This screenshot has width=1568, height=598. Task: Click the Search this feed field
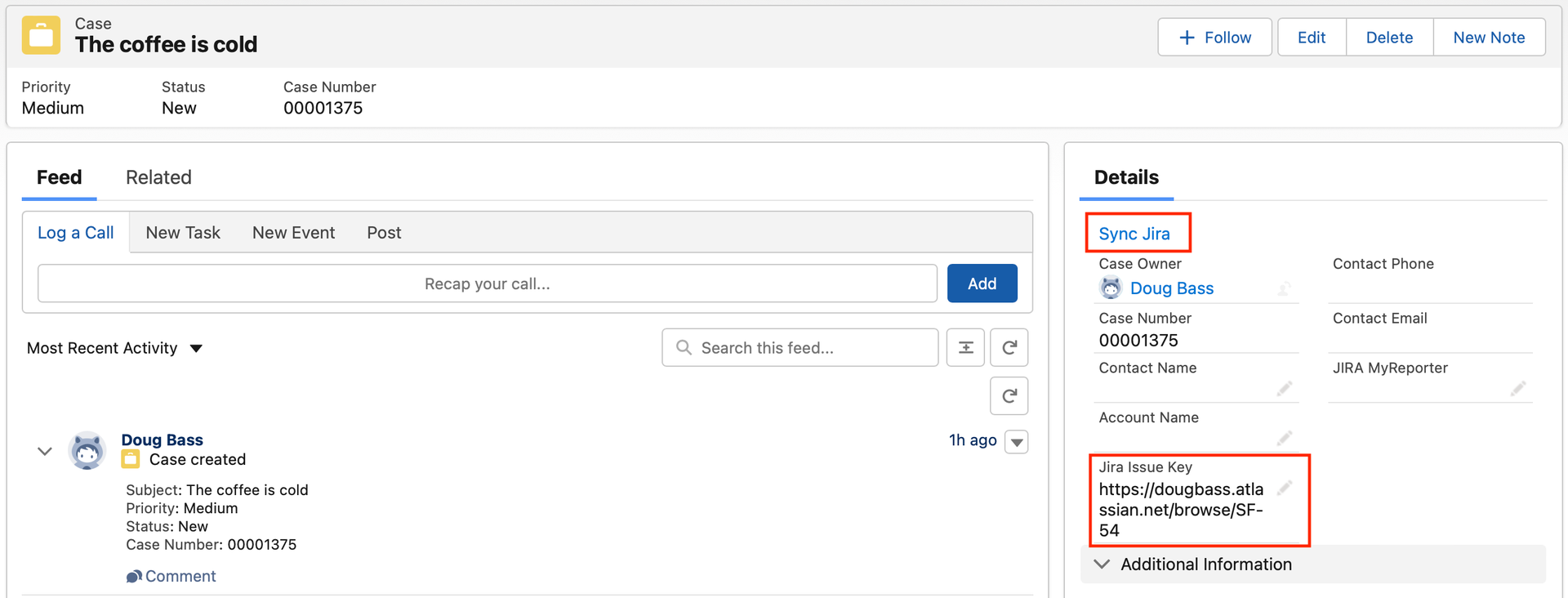[800, 348]
